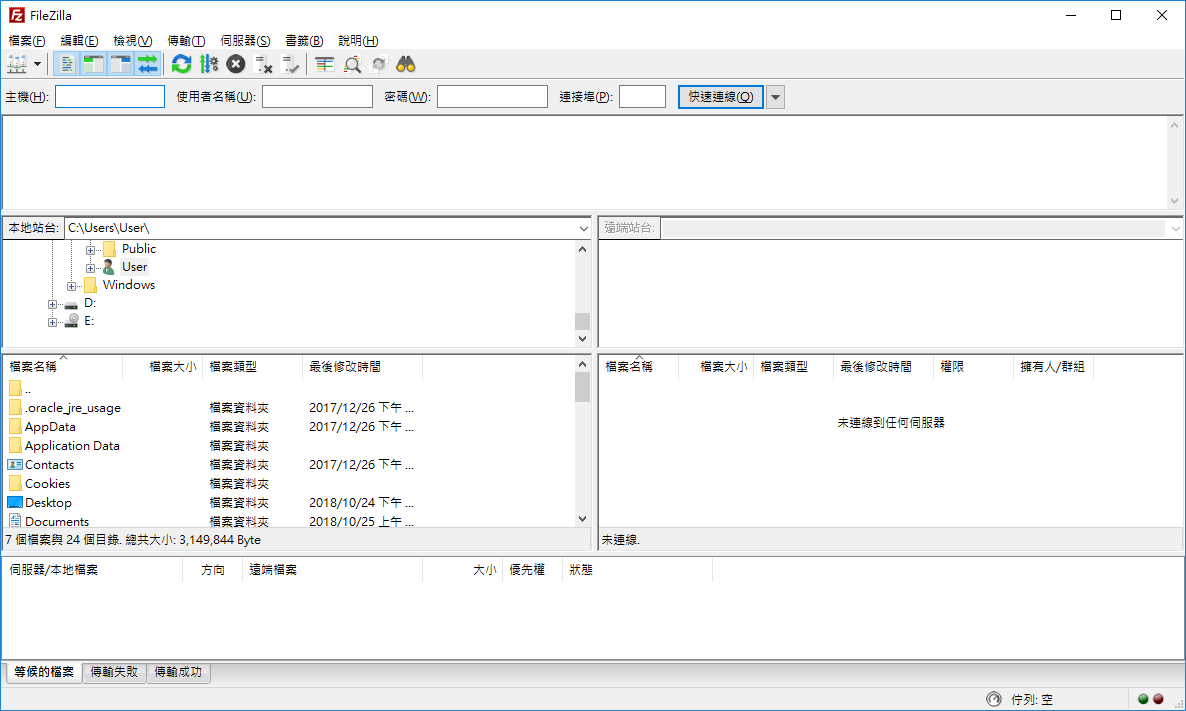1186x711 pixels.
Task: Open local site path dropdown
Action: tap(583, 228)
